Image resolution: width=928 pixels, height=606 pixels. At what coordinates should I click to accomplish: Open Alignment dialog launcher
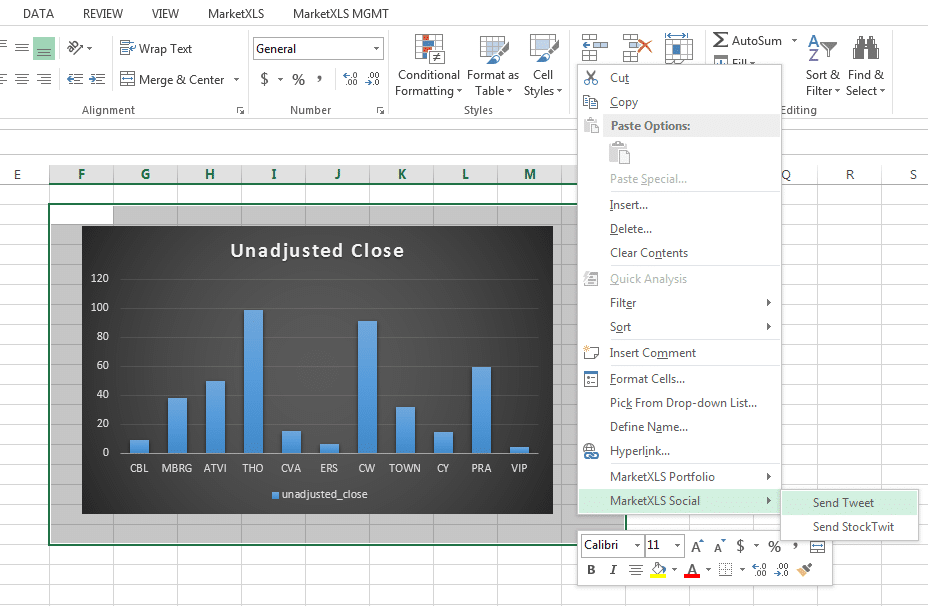point(240,111)
